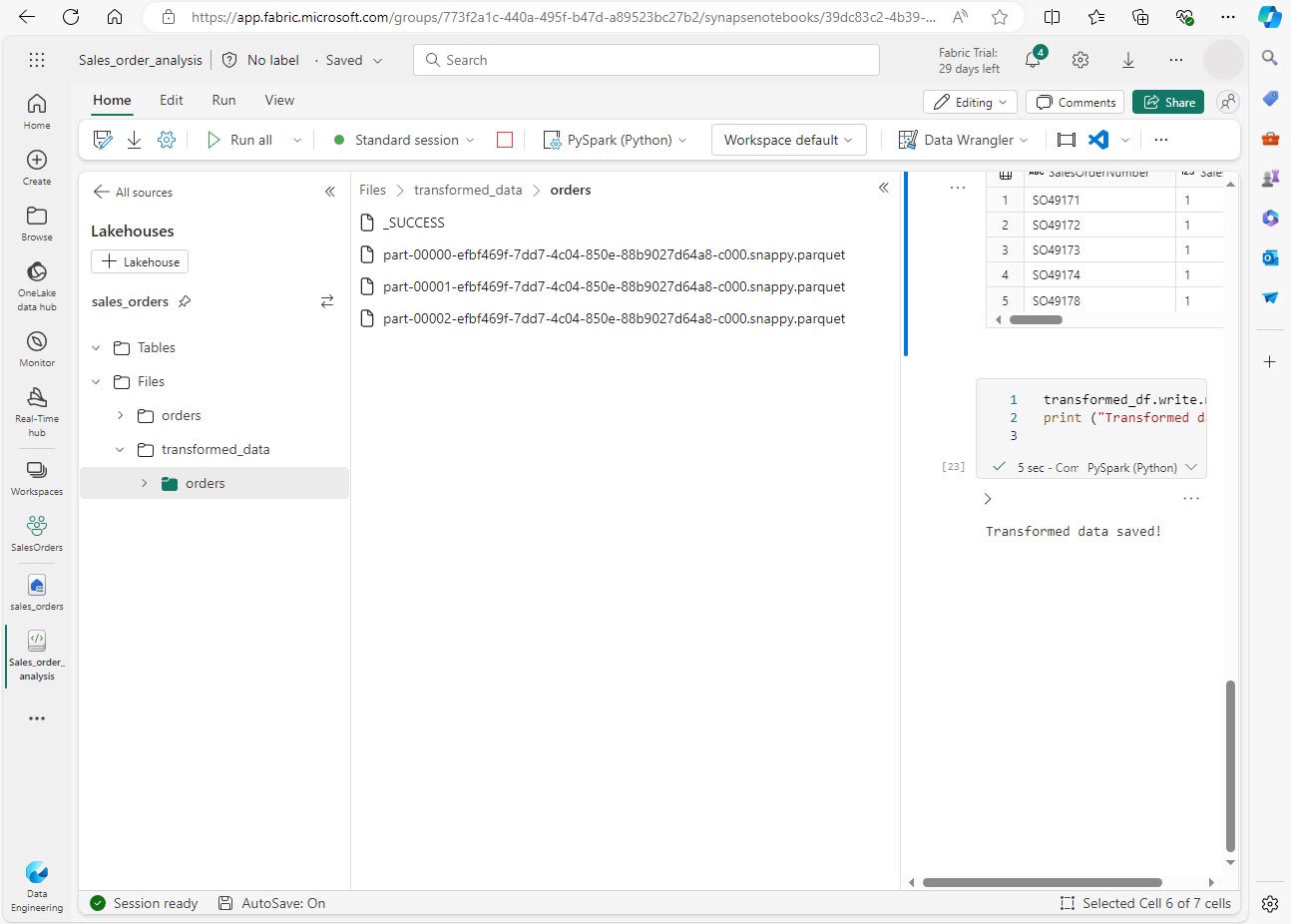The width and height of the screenshot is (1291, 924).
Task: Pin the sales_orders lakehouse
Action: pyautogui.click(x=185, y=301)
